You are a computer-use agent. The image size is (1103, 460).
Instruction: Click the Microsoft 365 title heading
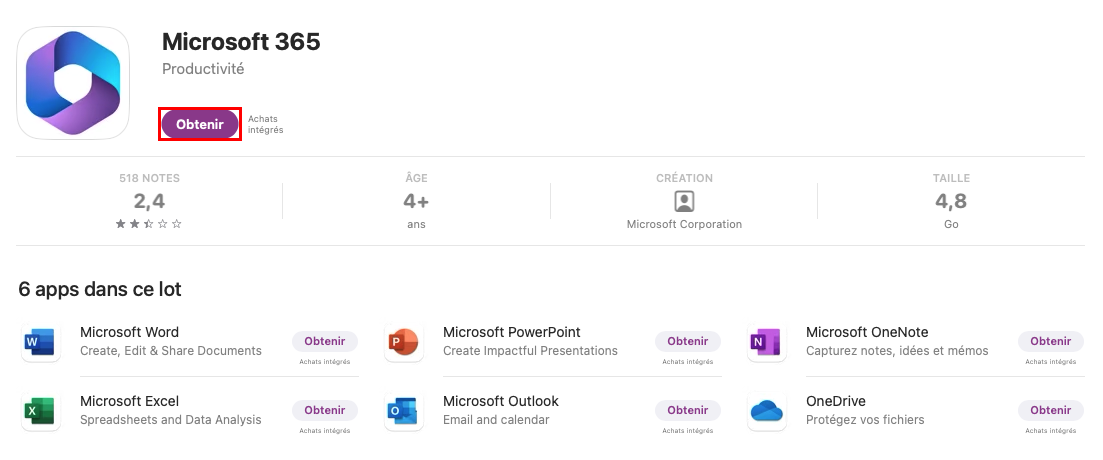click(x=241, y=41)
